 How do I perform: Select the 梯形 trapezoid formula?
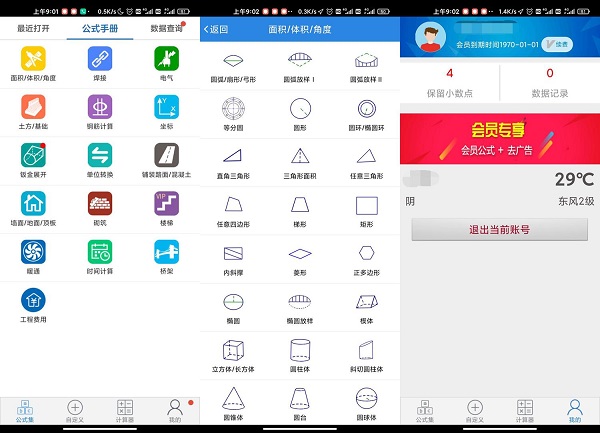coord(300,211)
